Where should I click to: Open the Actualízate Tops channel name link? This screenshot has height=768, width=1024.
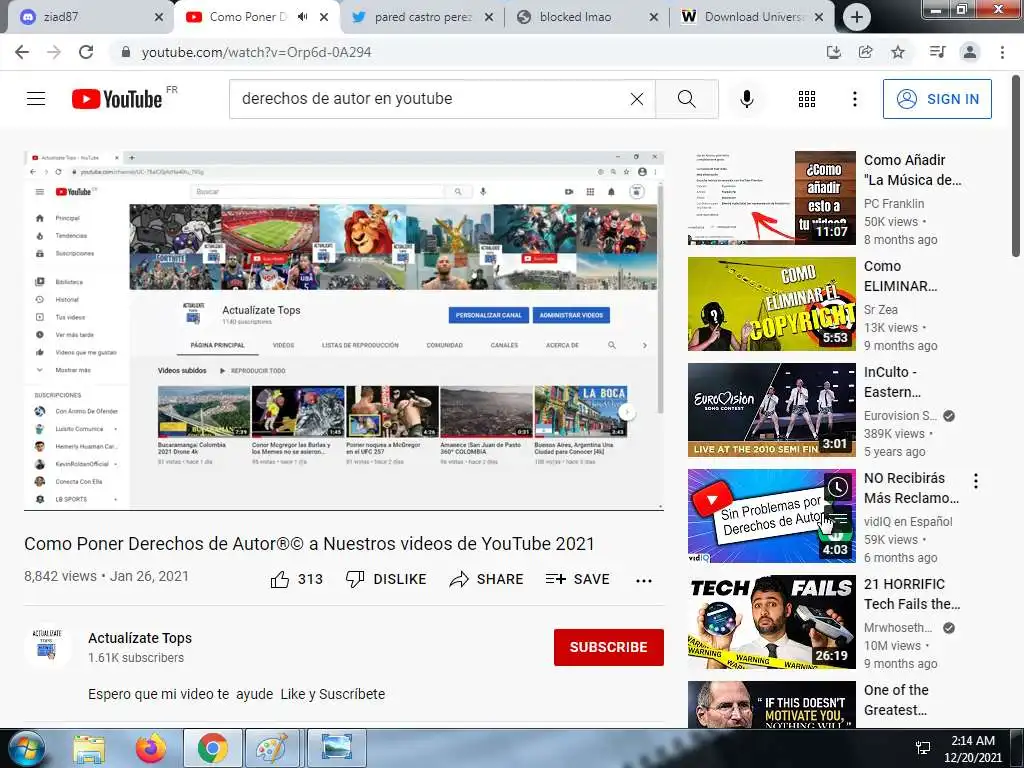140,638
